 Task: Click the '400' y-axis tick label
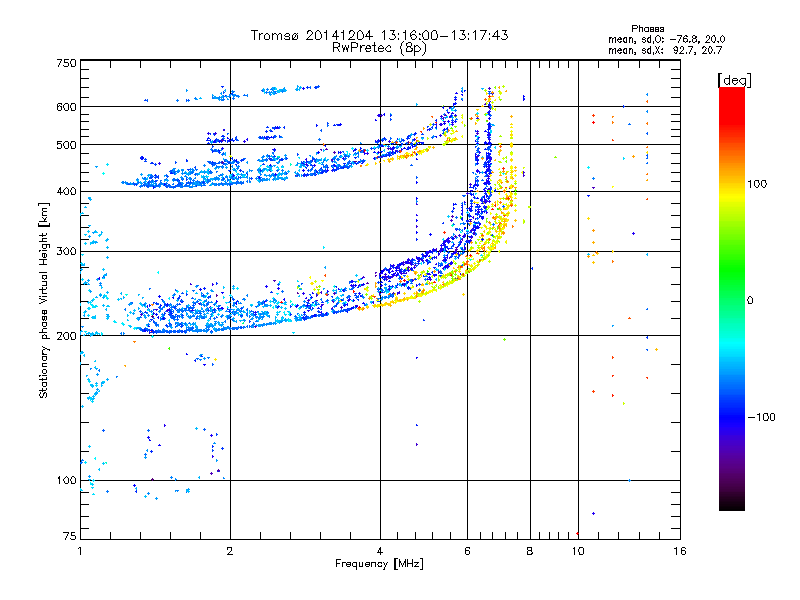67,191
